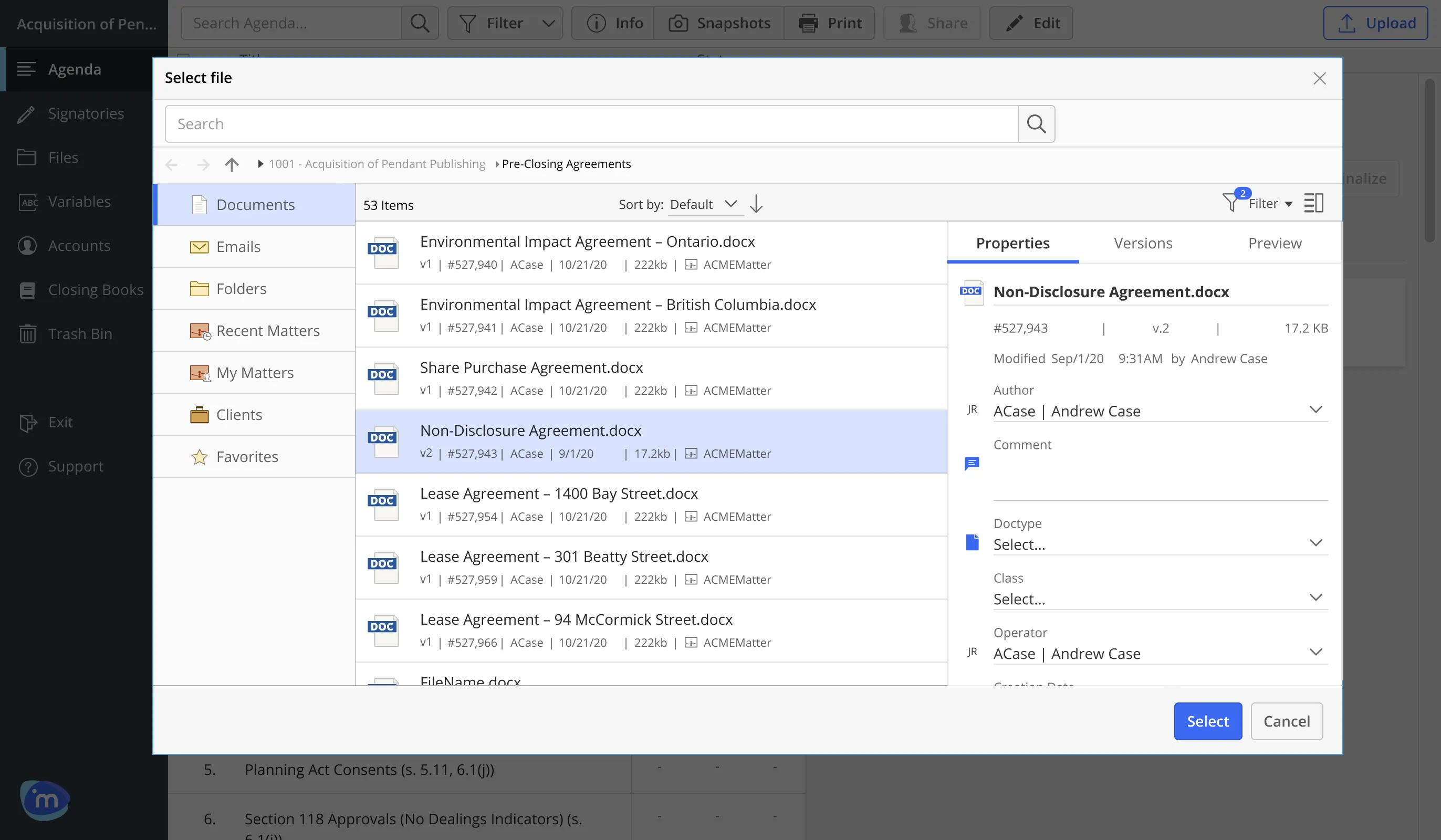Select Lease Agreement – 301 Beatty Street.docx

[651, 567]
